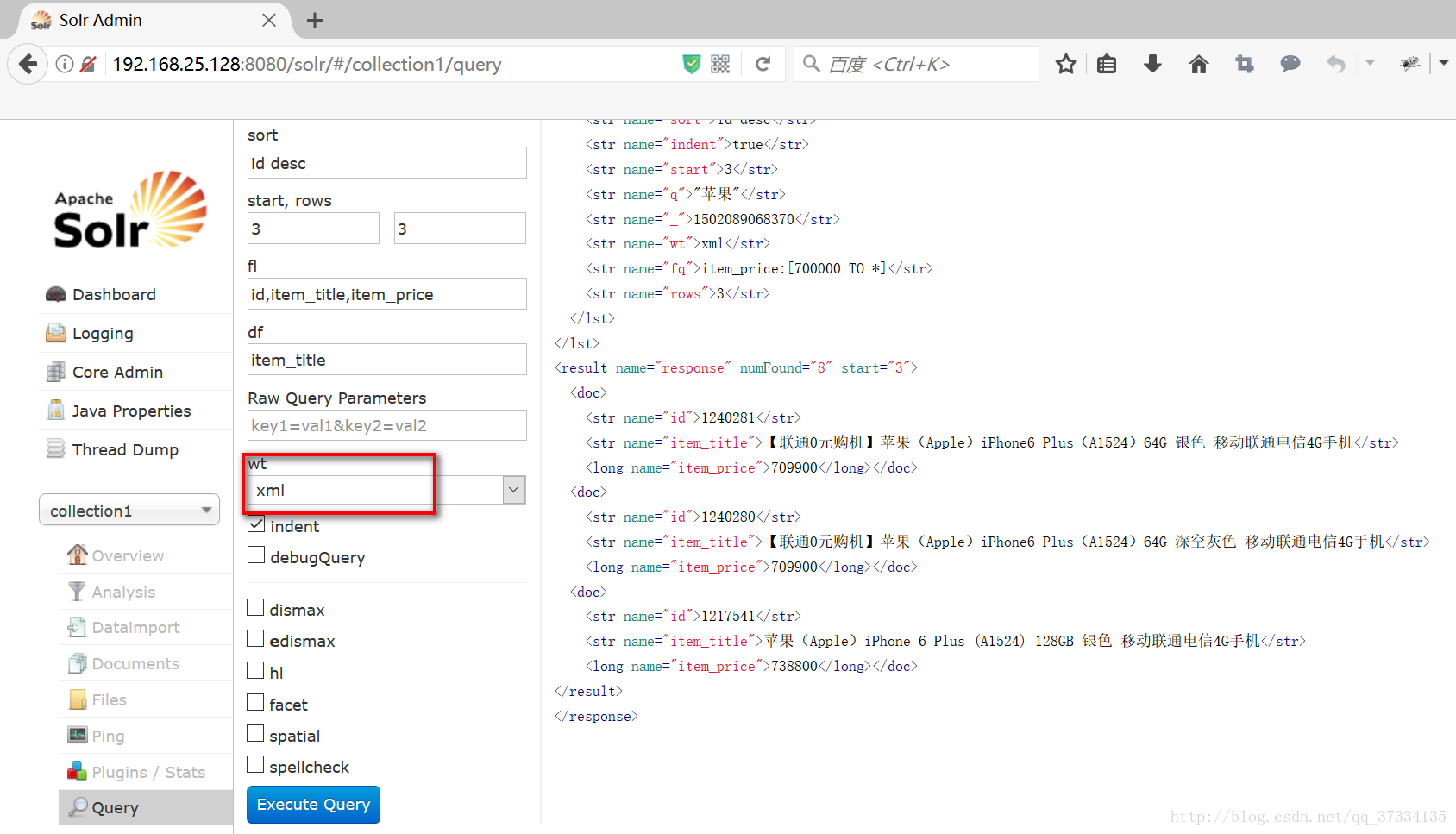Click the sort input field
1456x834 pixels.
coord(386,163)
